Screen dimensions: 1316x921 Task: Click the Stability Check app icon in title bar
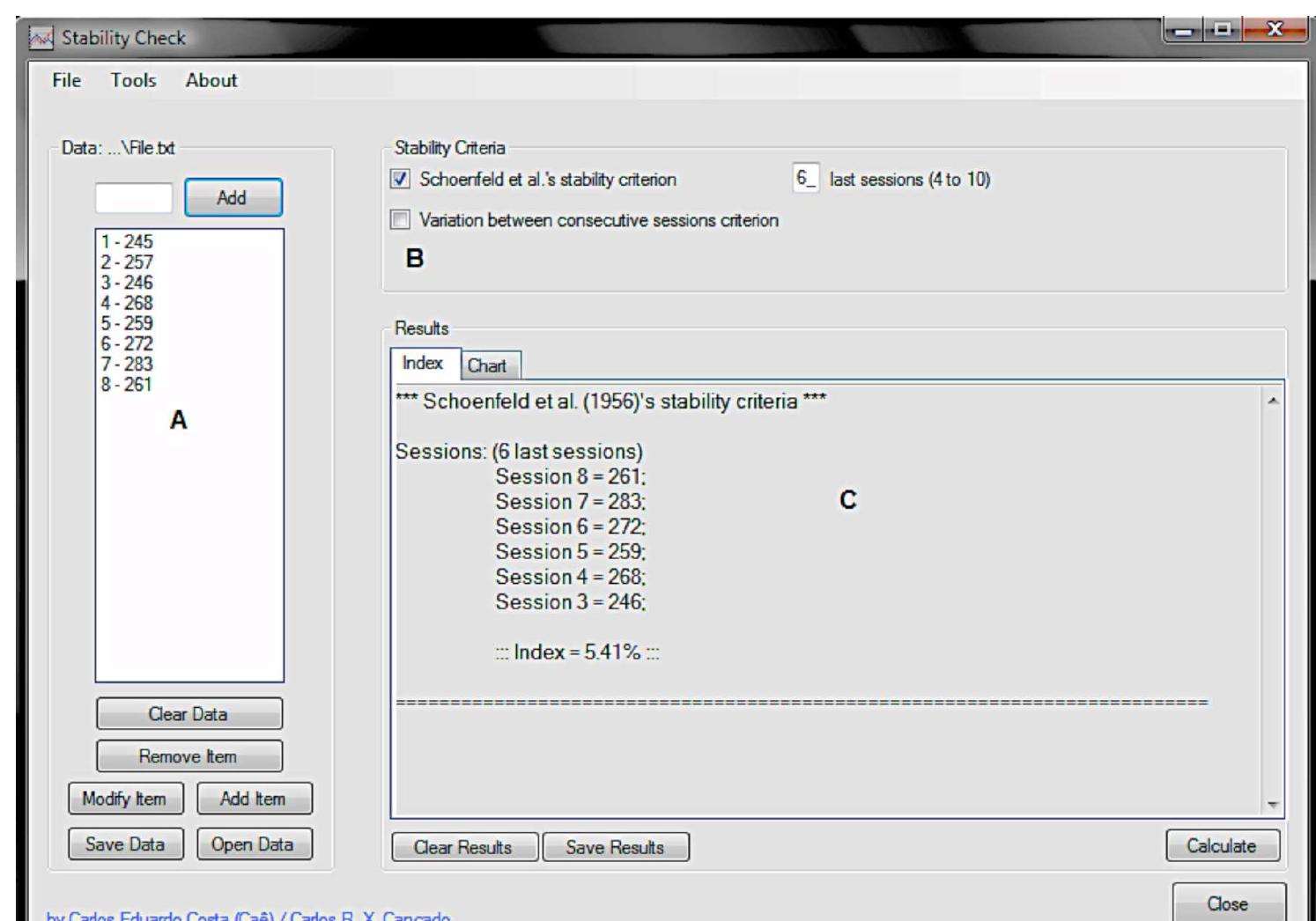tap(41, 38)
